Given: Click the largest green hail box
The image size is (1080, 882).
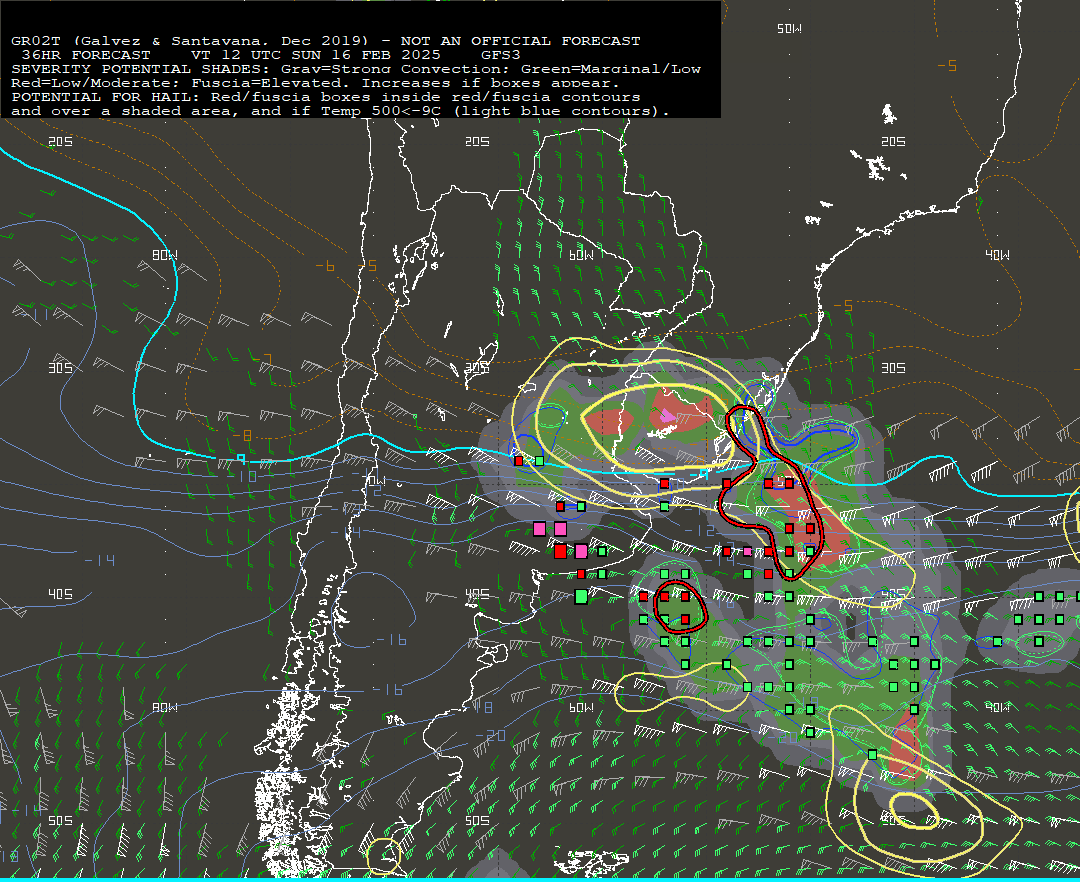Looking at the screenshot, I should click(581, 597).
